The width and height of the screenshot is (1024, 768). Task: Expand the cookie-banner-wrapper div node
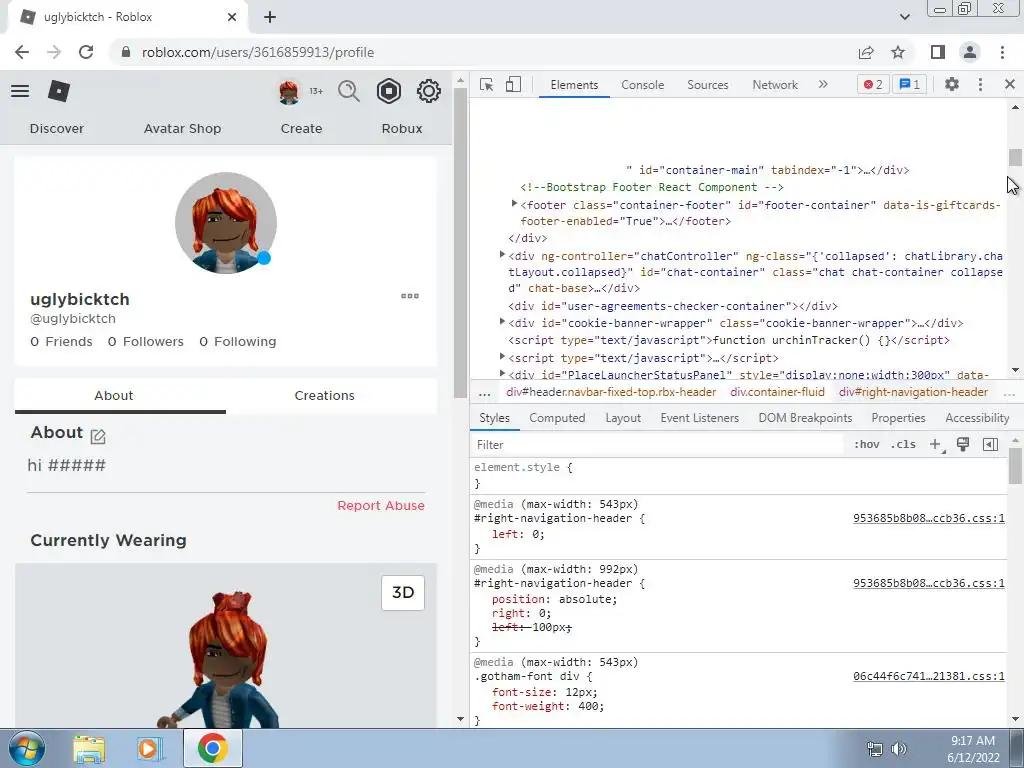(x=502, y=321)
